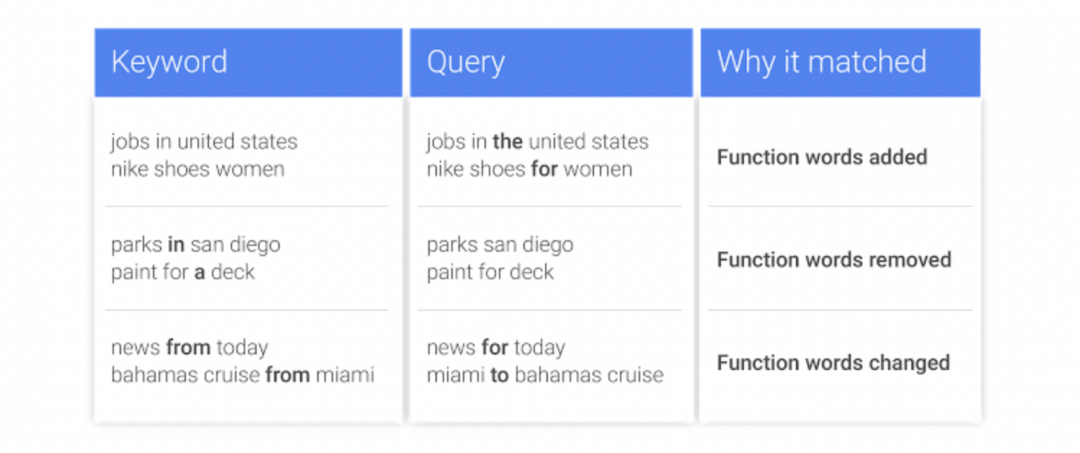Viewport: 1080px width, 453px height.
Task: Select query "nike shoes for women"
Action: pos(529,169)
